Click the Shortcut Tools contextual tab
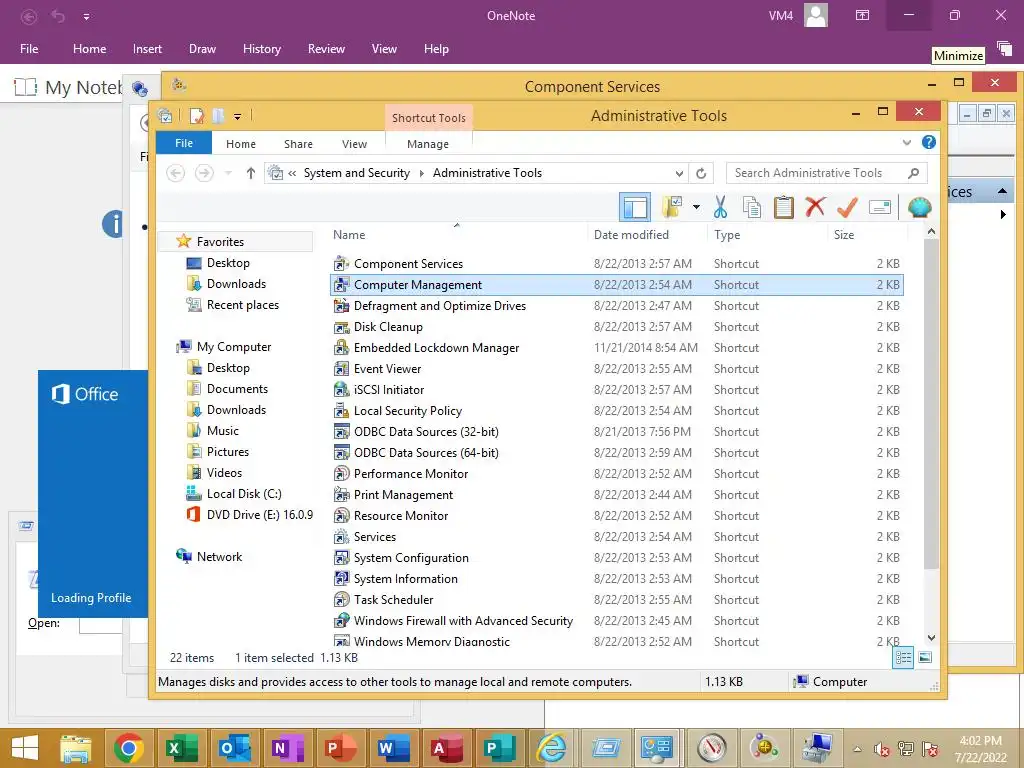 [x=428, y=118]
